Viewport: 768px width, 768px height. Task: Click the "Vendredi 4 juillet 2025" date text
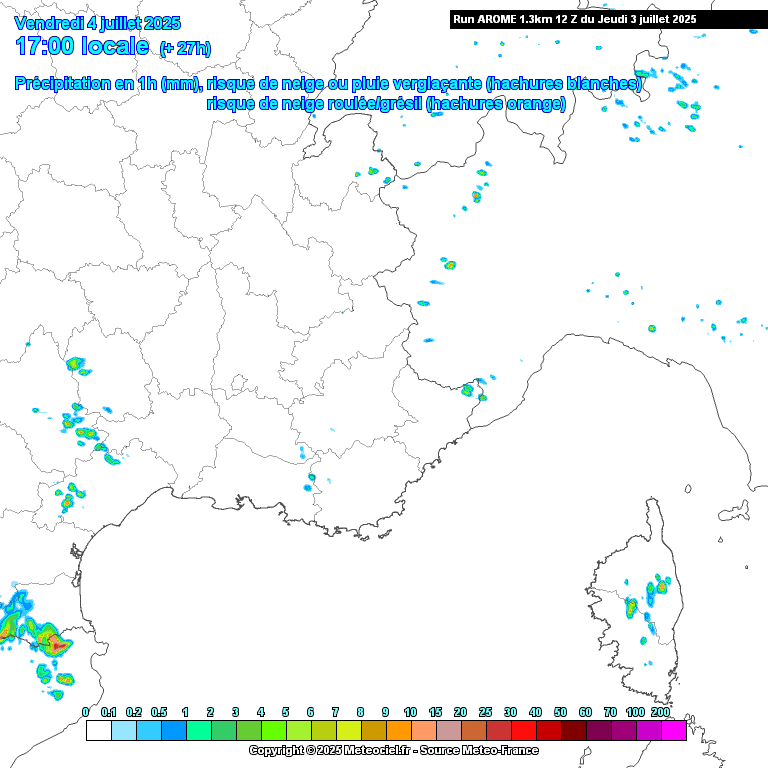point(97,23)
